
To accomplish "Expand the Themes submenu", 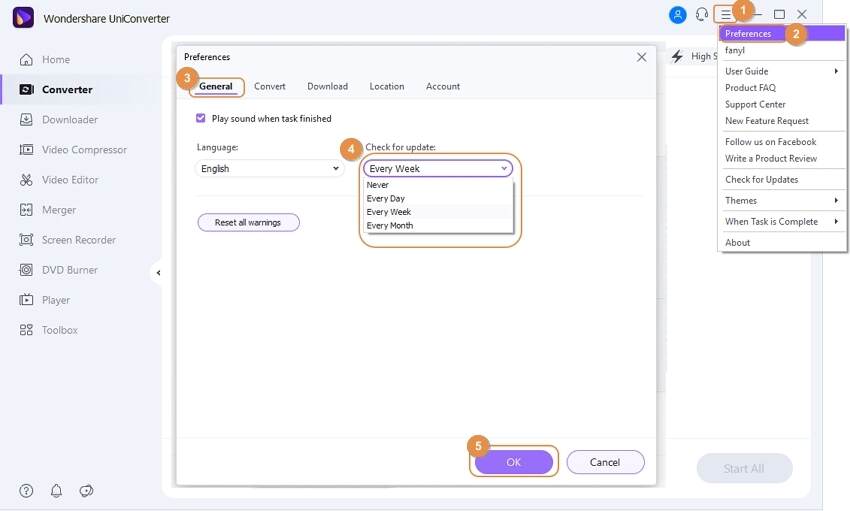I will click(780, 201).
